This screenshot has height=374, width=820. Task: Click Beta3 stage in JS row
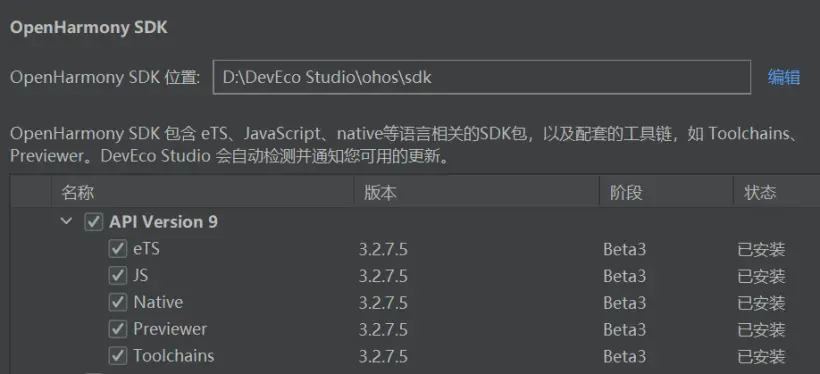(x=624, y=276)
